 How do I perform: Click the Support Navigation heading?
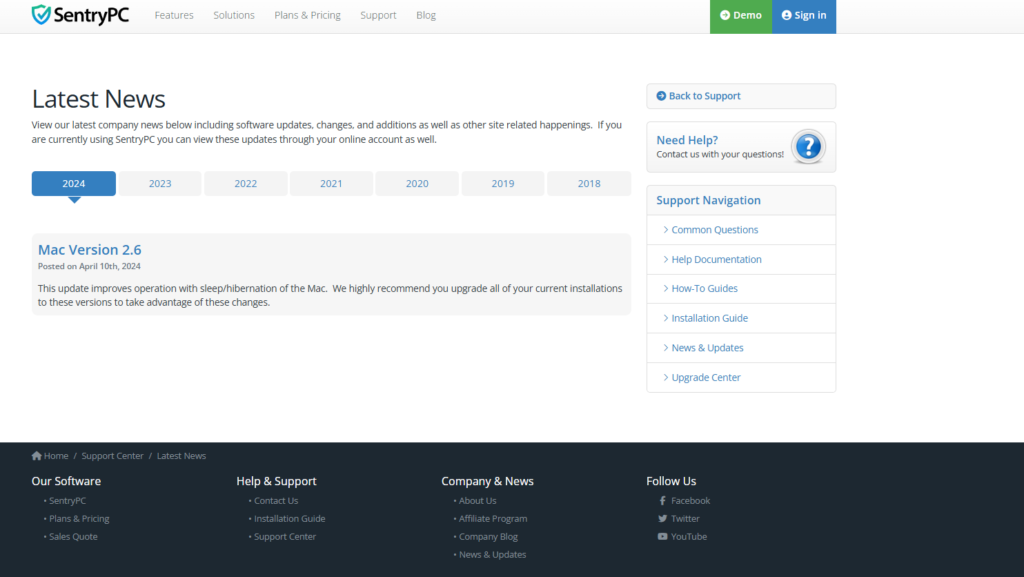coord(709,200)
